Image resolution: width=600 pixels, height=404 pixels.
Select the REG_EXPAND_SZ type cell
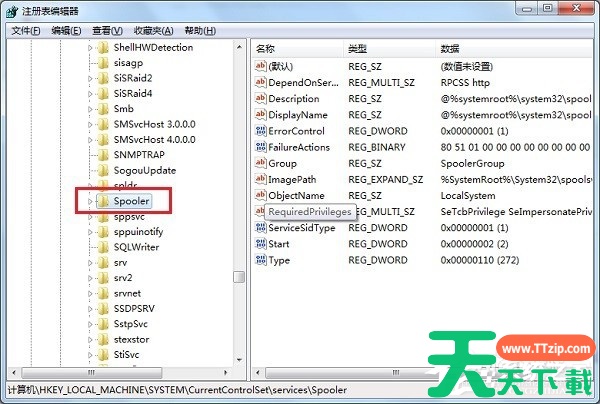coord(386,179)
